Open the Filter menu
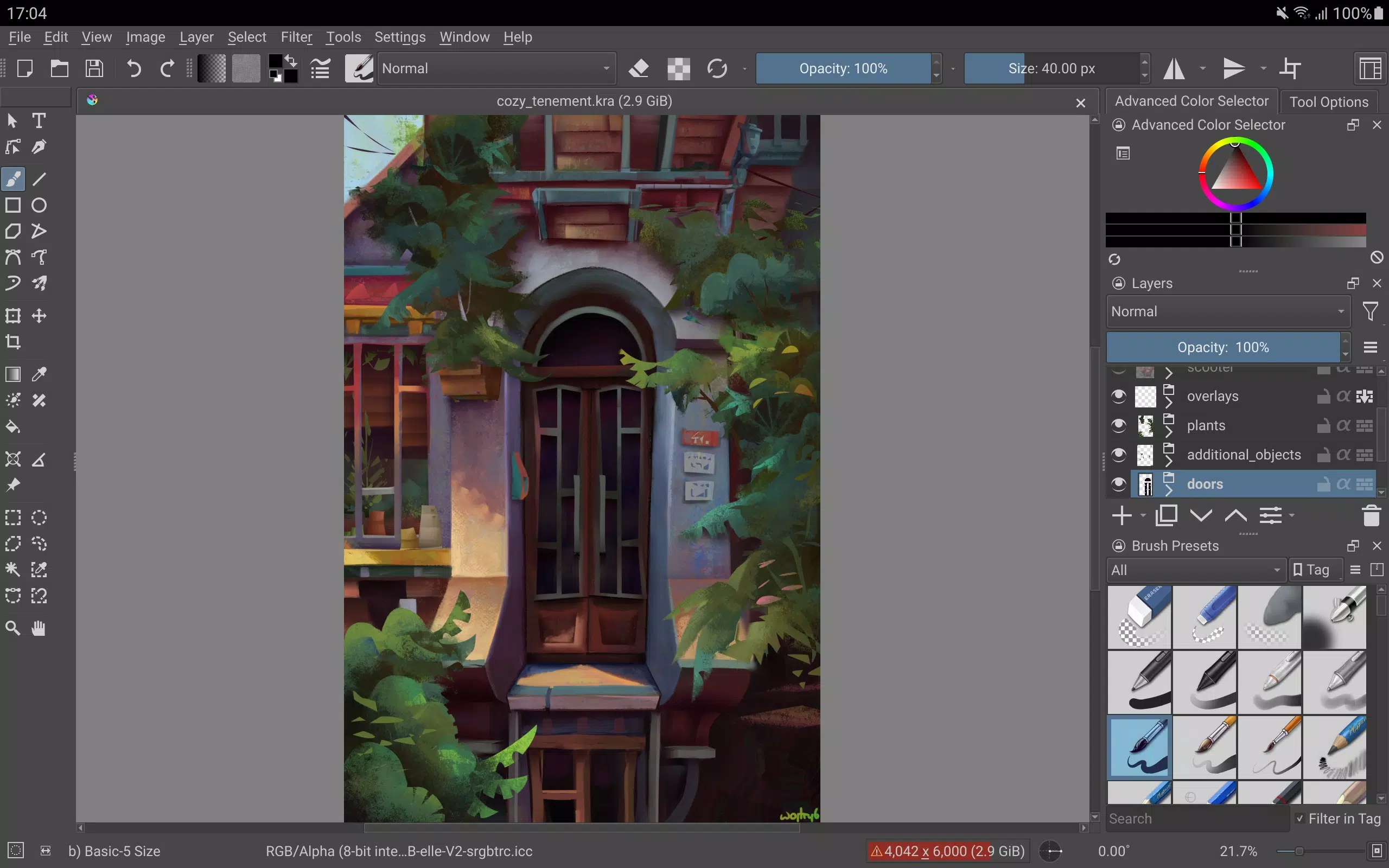The image size is (1389, 868). pos(296,36)
